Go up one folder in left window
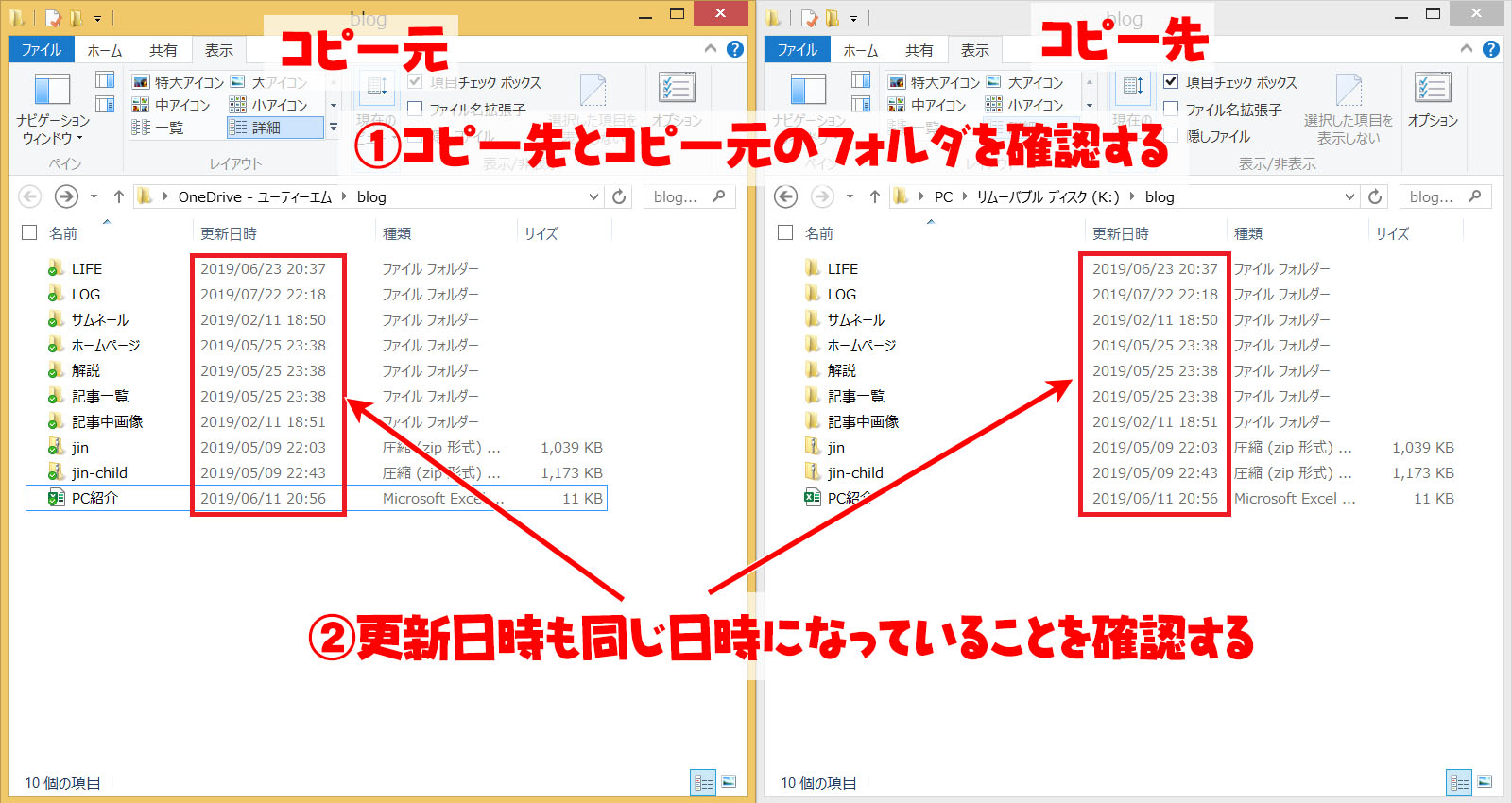The image size is (1512, 803). pos(118,196)
